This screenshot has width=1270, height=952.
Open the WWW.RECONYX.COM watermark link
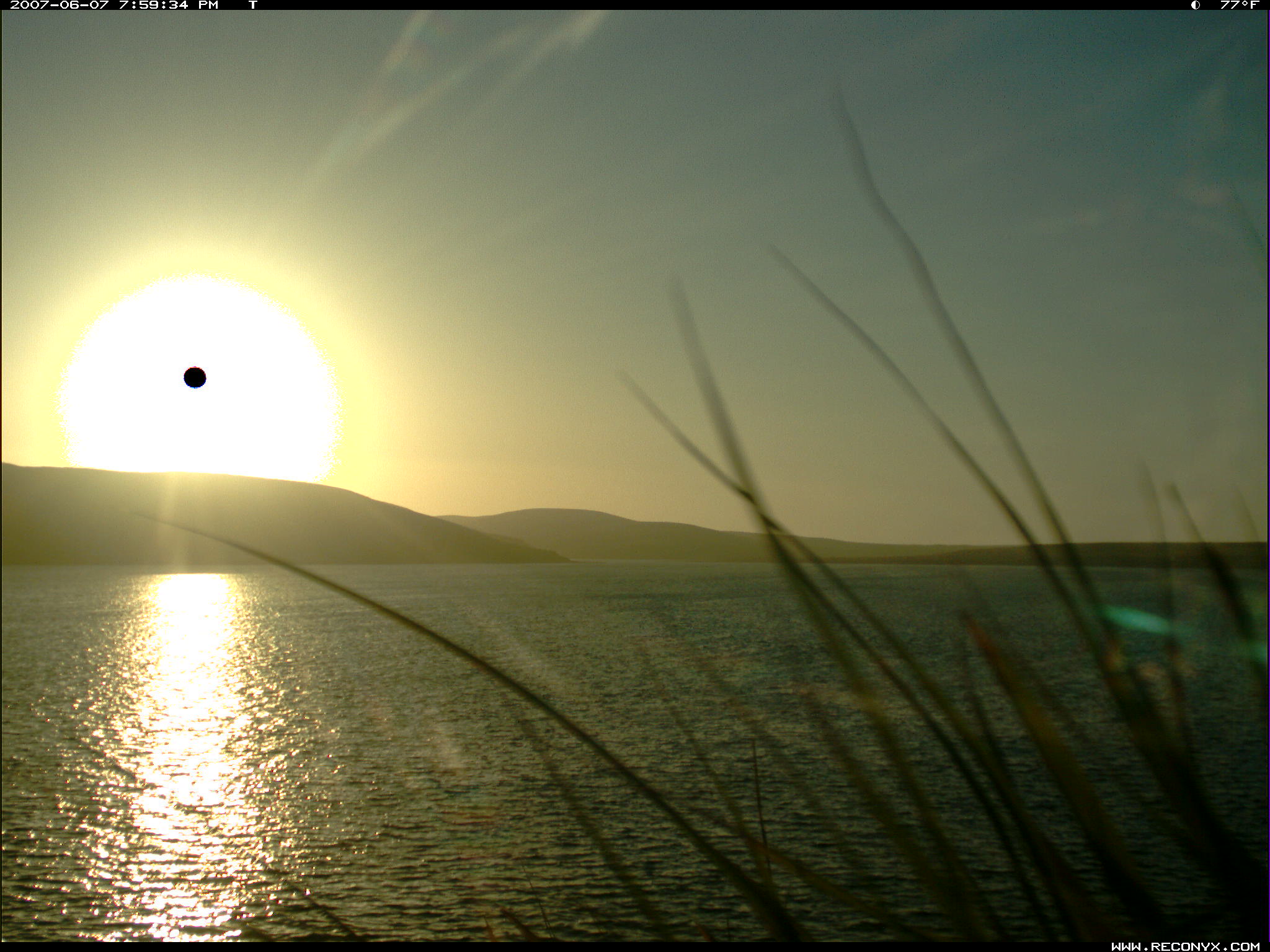1185,946
